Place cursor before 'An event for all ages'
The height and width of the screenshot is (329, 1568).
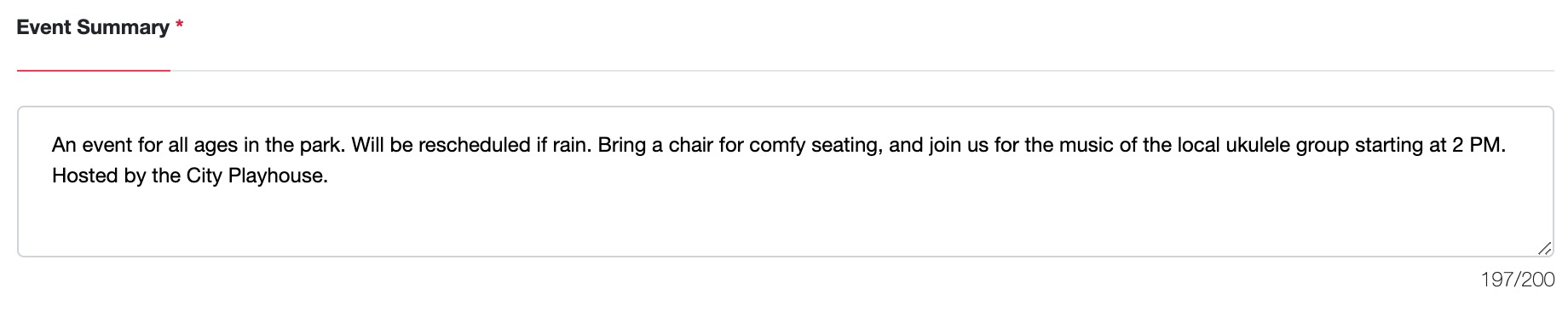(x=52, y=146)
